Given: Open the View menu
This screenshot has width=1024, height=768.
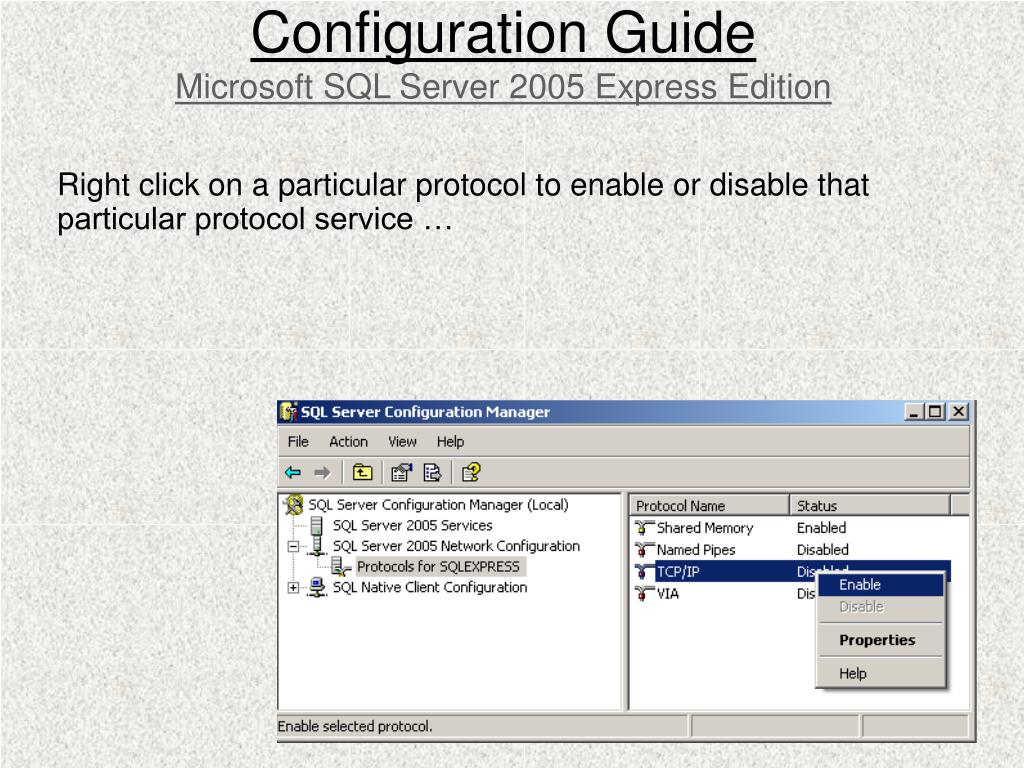Looking at the screenshot, I should (x=402, y=441).
